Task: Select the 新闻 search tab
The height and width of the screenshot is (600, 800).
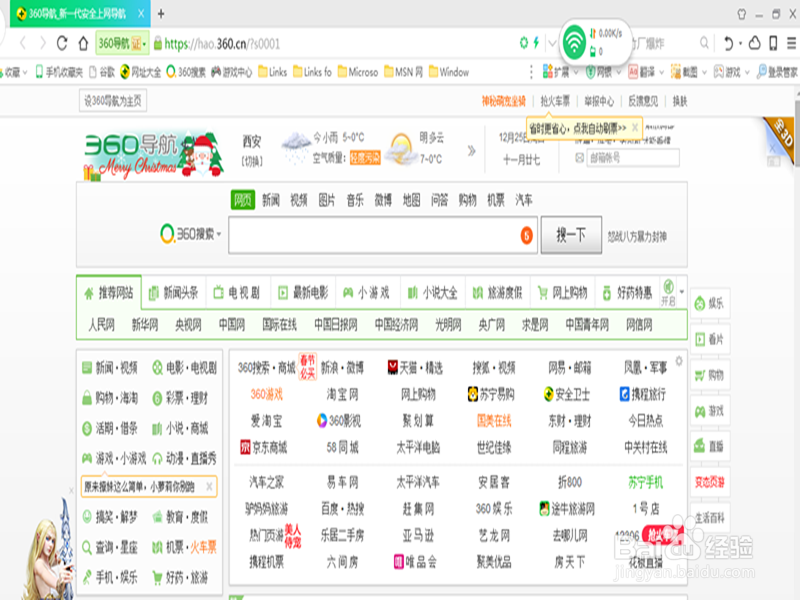Action: [270, 200]
